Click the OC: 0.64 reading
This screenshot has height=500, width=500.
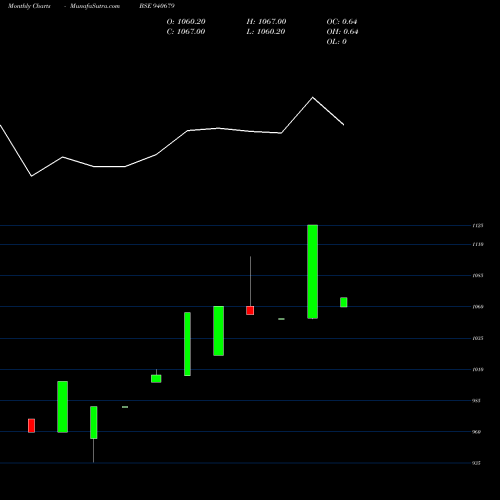point(342,22)
